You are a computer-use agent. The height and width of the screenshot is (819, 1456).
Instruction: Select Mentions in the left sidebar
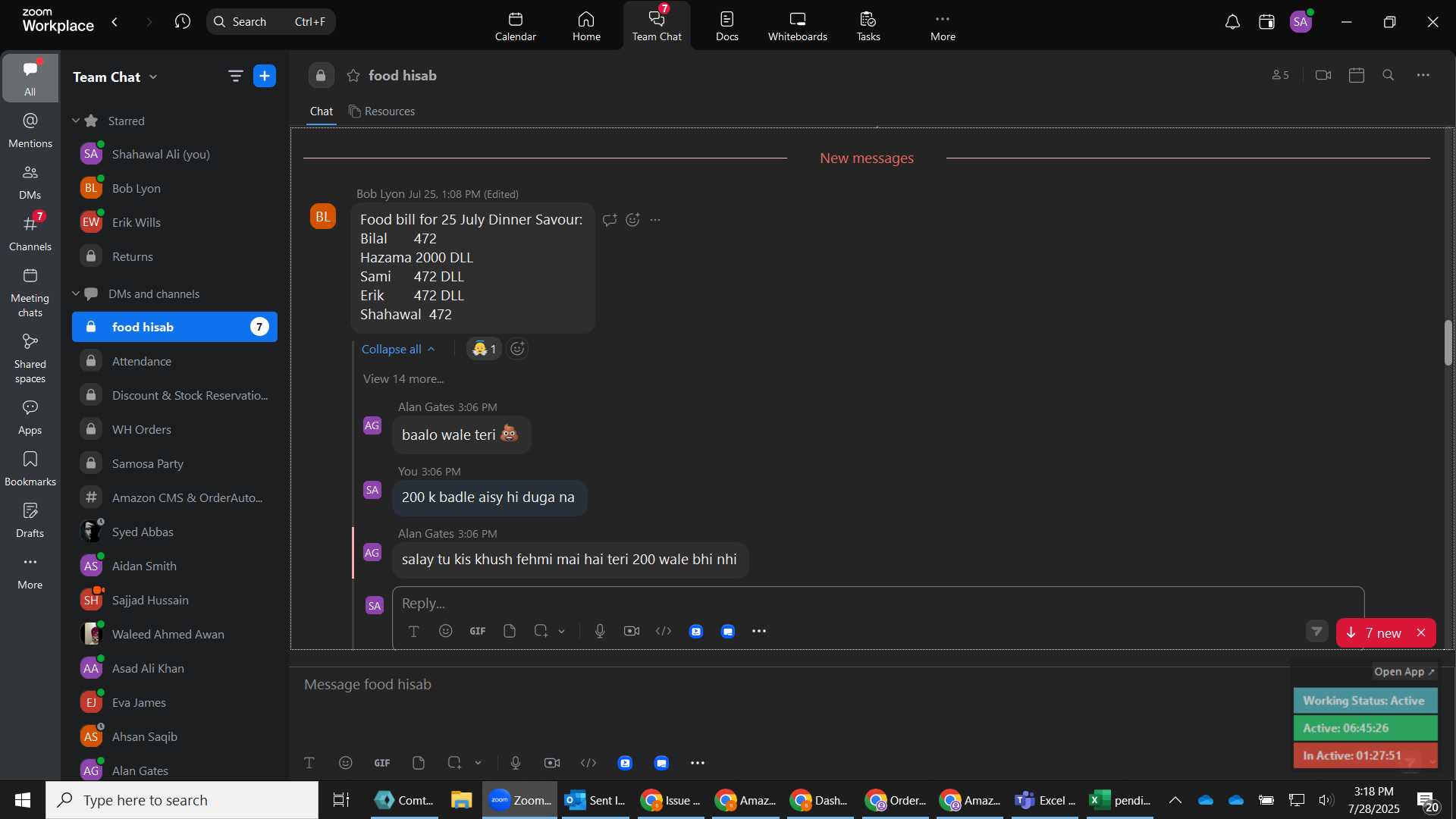tap(30, 130)
